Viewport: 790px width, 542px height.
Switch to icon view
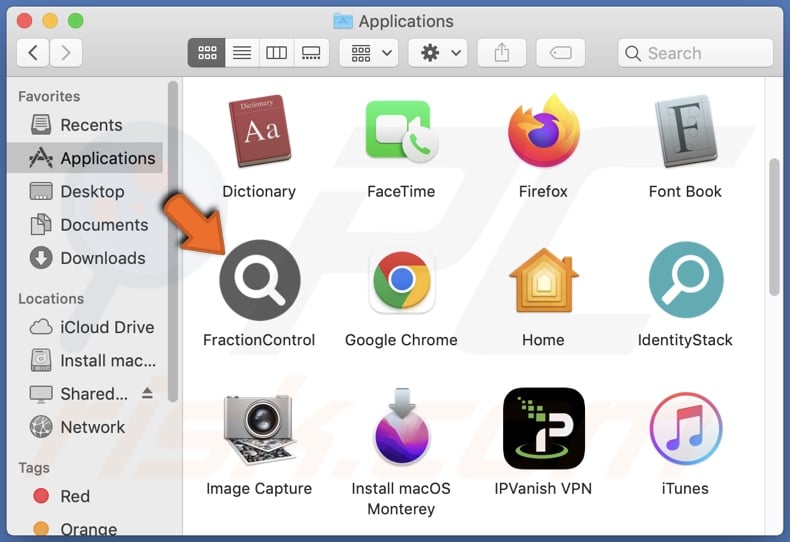(207, 53)
